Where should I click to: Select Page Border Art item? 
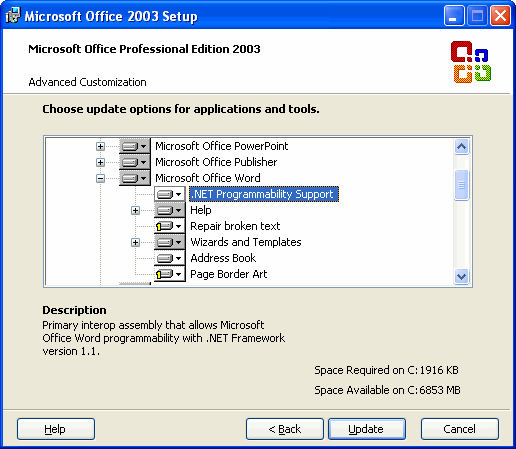pos(229,274)
